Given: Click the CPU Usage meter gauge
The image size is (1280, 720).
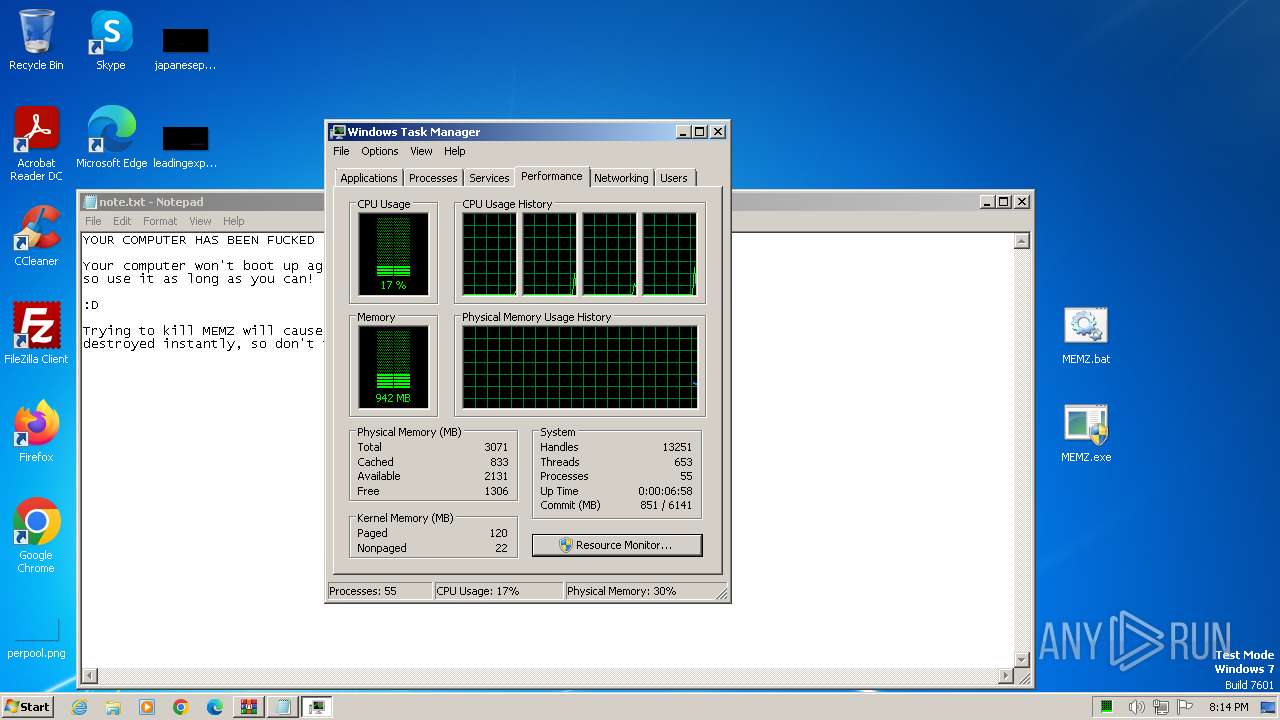Looking at the screenshot, I should (393, 254).
